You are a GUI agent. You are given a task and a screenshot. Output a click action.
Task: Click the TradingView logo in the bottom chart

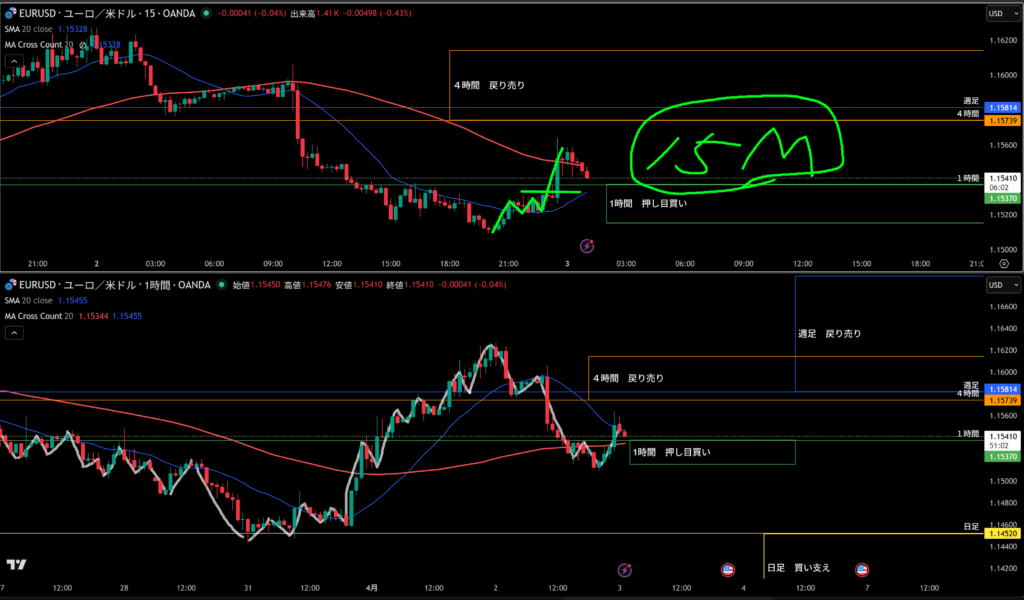[16, 566]
